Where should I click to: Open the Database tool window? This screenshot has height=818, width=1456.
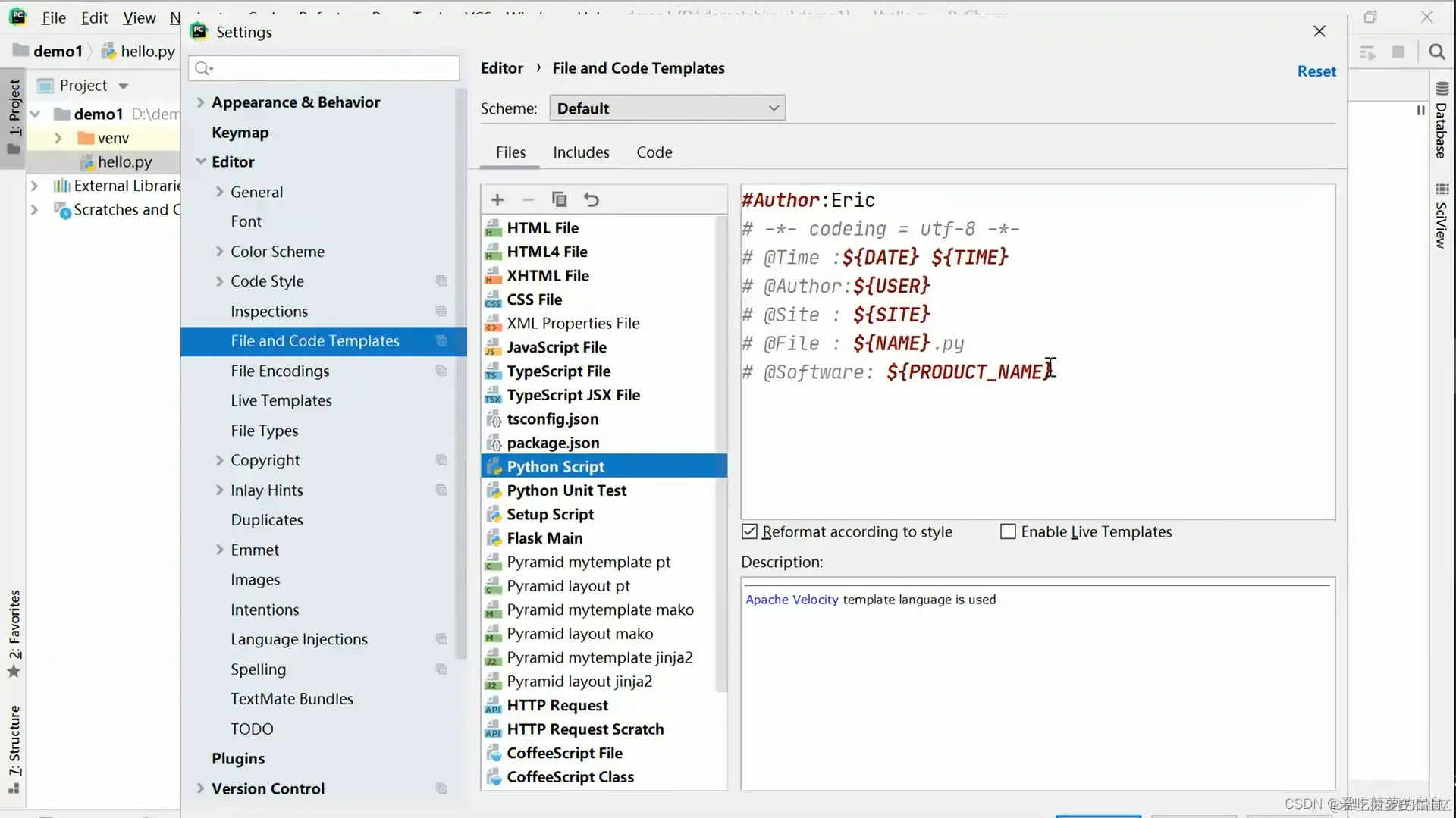(1442, 121)
